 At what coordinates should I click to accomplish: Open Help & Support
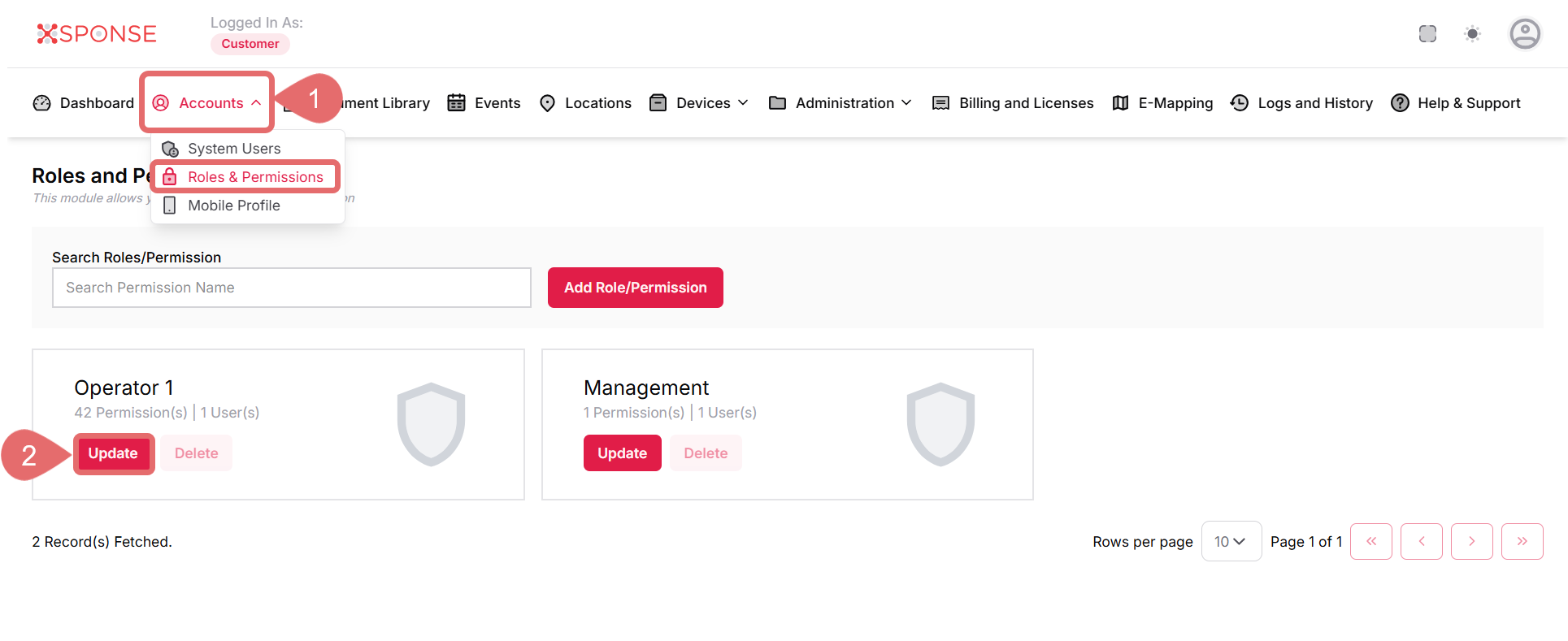click(x=1456, y=103)
